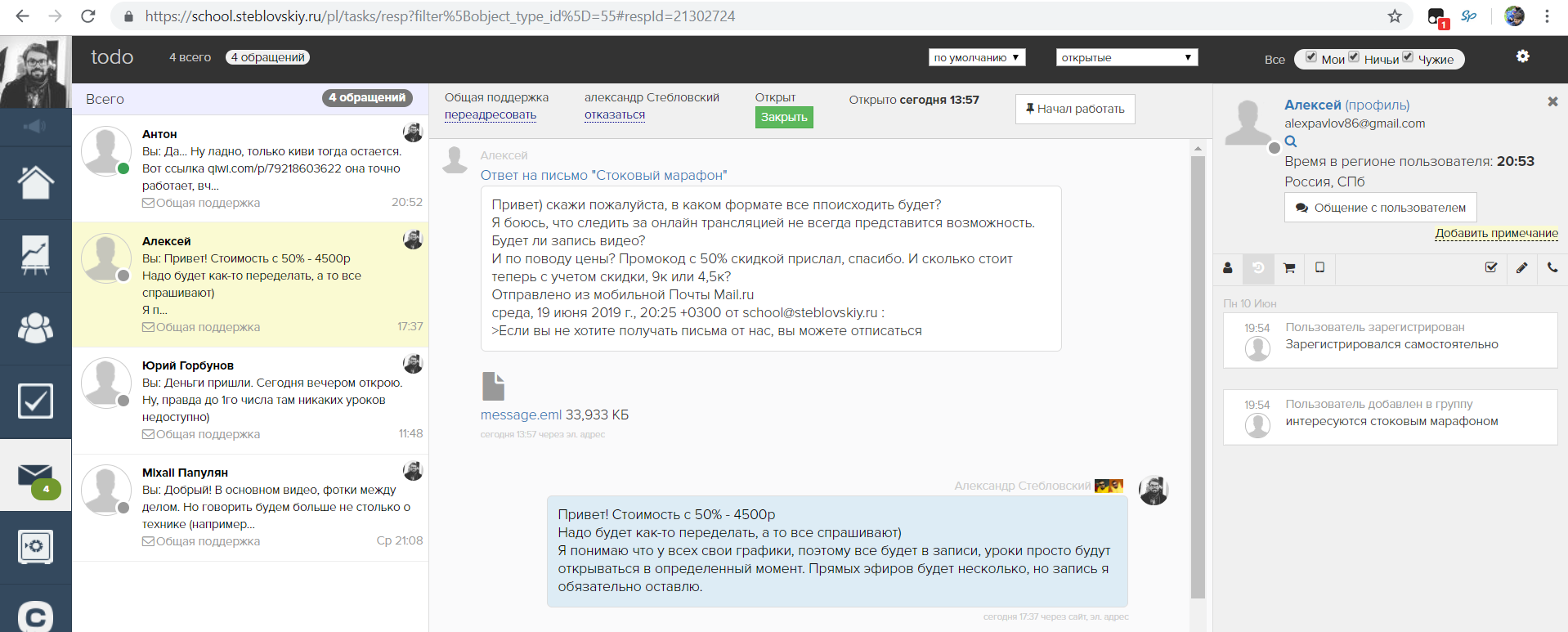
Task: Download the message.eml attachment
Action: pos(521,415)
